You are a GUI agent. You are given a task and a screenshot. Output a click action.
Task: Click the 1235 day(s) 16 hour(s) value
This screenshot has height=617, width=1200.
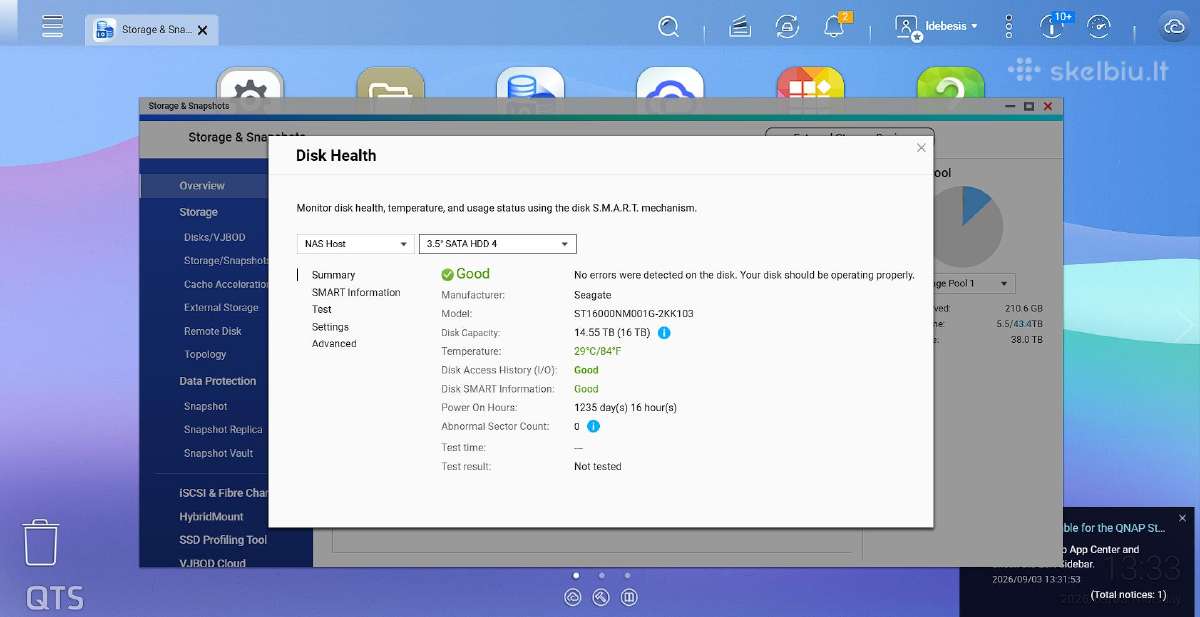coord(625,407)
